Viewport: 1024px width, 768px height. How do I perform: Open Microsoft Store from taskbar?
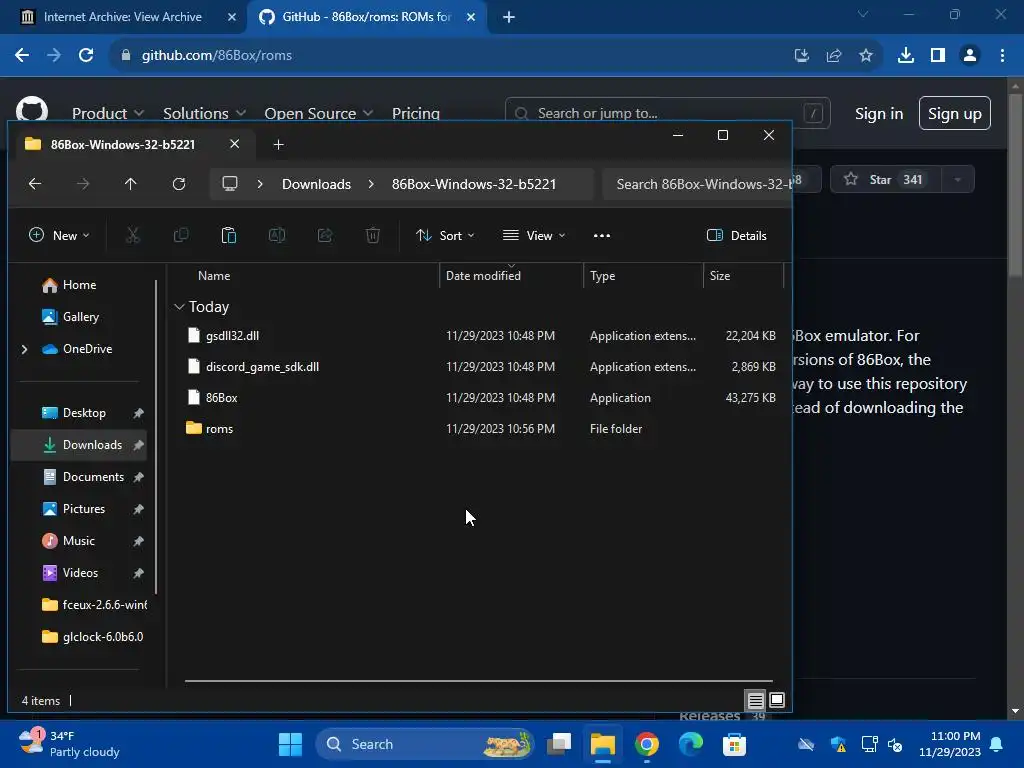click(734, 744)
